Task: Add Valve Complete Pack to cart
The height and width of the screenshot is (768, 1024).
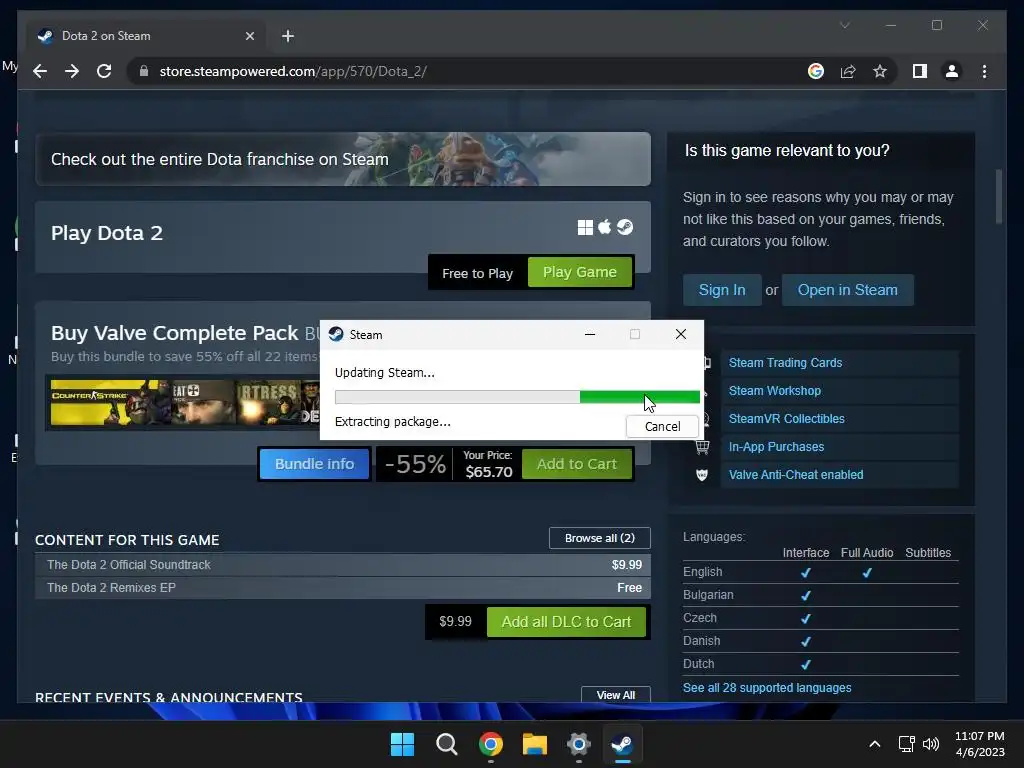Action: pos(577,464)
